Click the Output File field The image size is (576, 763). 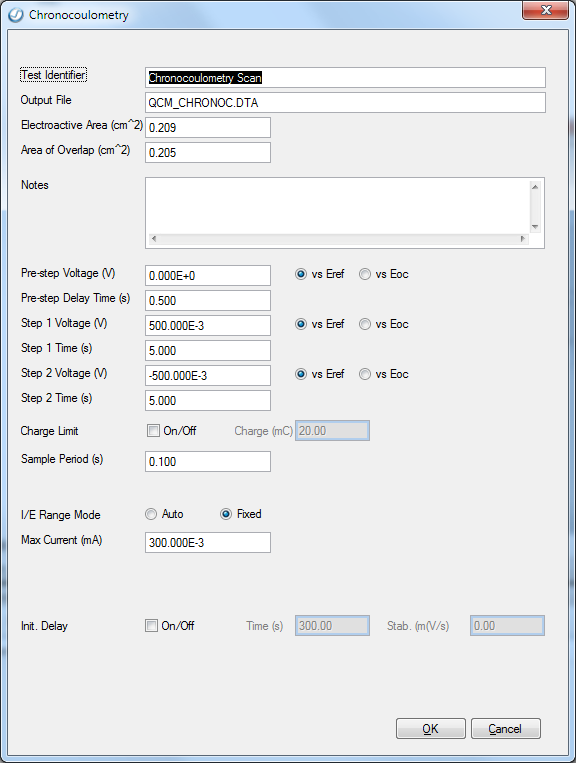pyautogui.click(x=345, y=103)
